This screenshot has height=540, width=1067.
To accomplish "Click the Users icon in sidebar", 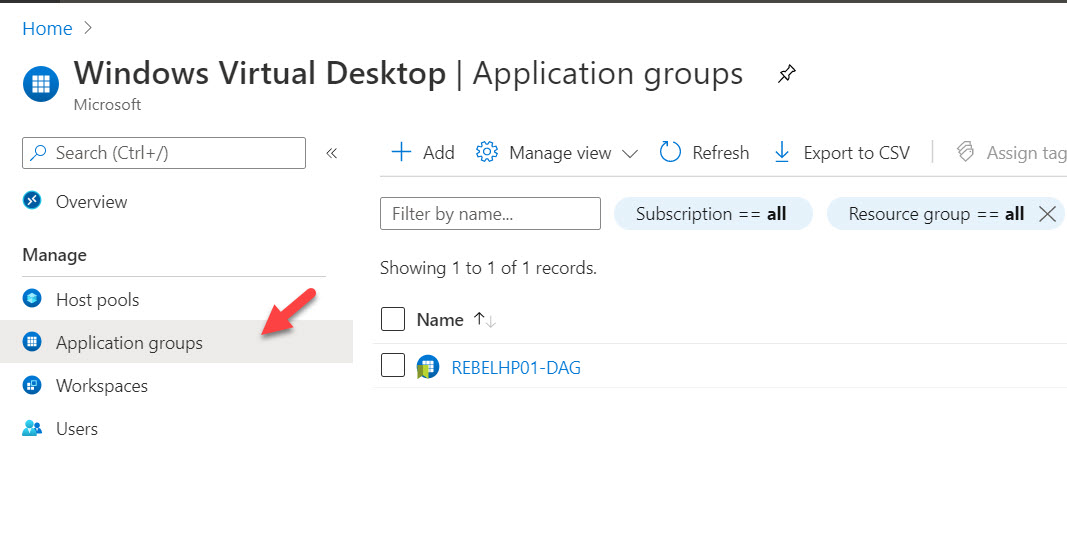I will (x=32, y=428).
